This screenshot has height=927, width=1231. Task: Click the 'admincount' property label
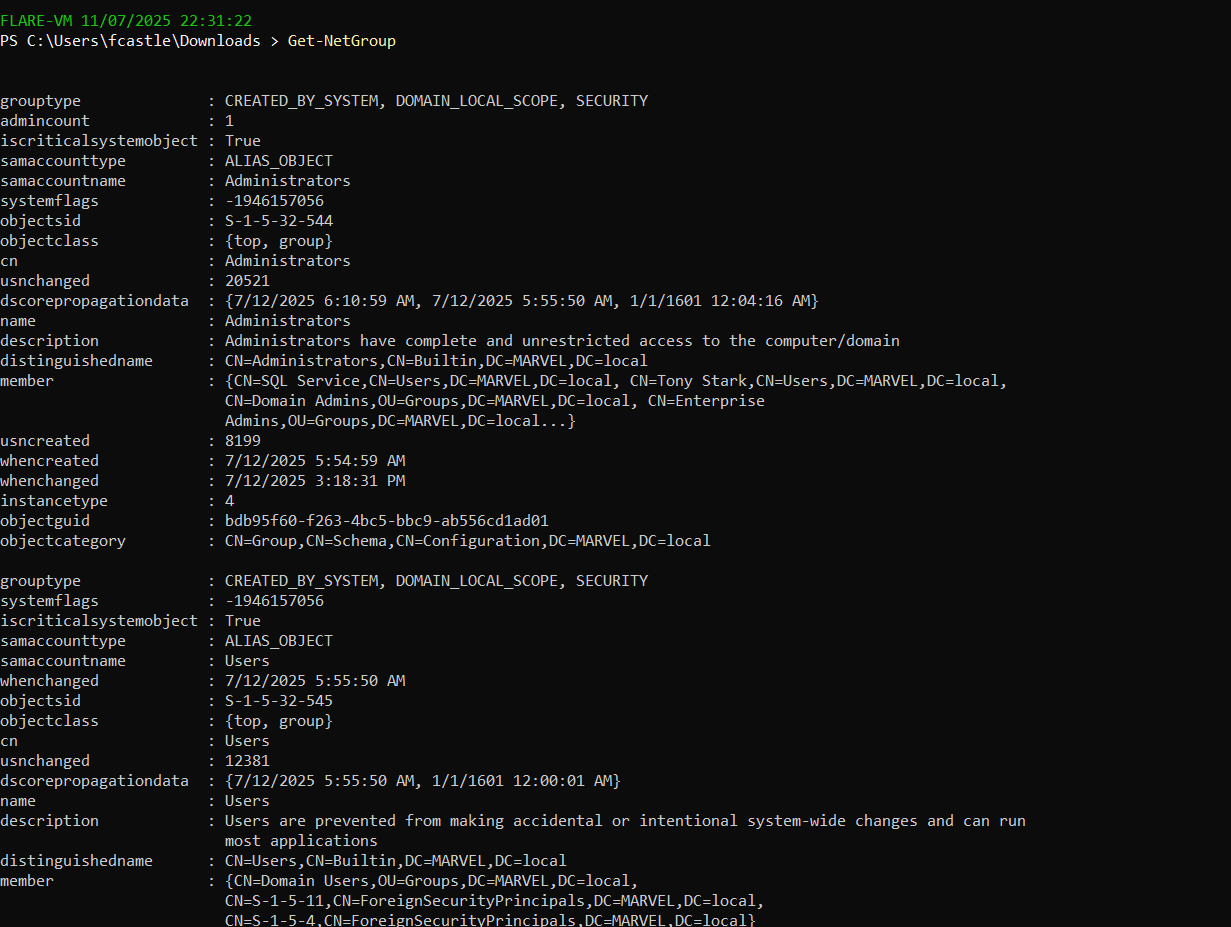(45, 121)
